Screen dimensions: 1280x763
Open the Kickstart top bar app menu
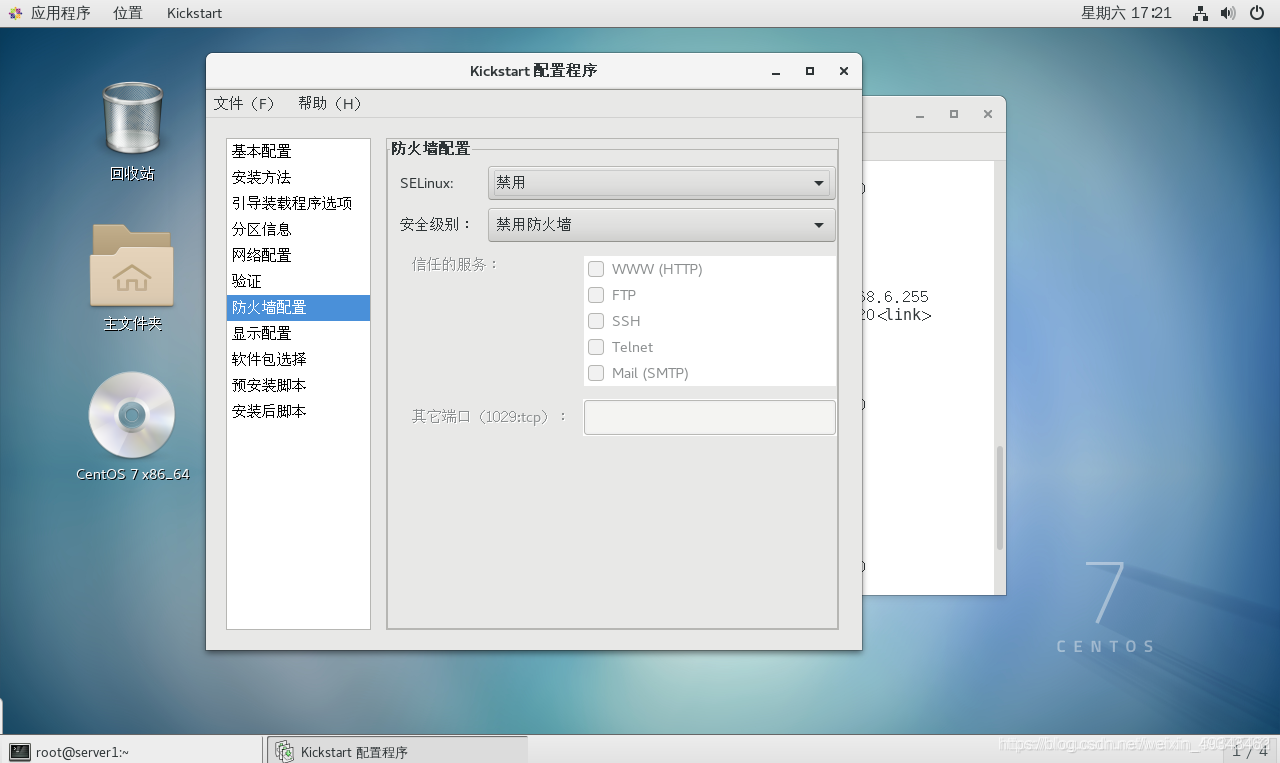[x=195, y=13]
